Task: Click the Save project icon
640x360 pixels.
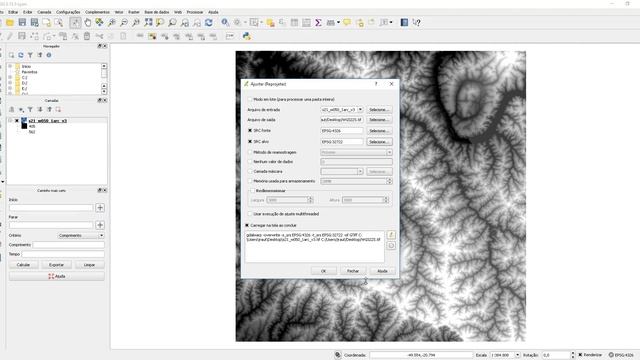Action: pyautogui.click(x=22, y=22)
